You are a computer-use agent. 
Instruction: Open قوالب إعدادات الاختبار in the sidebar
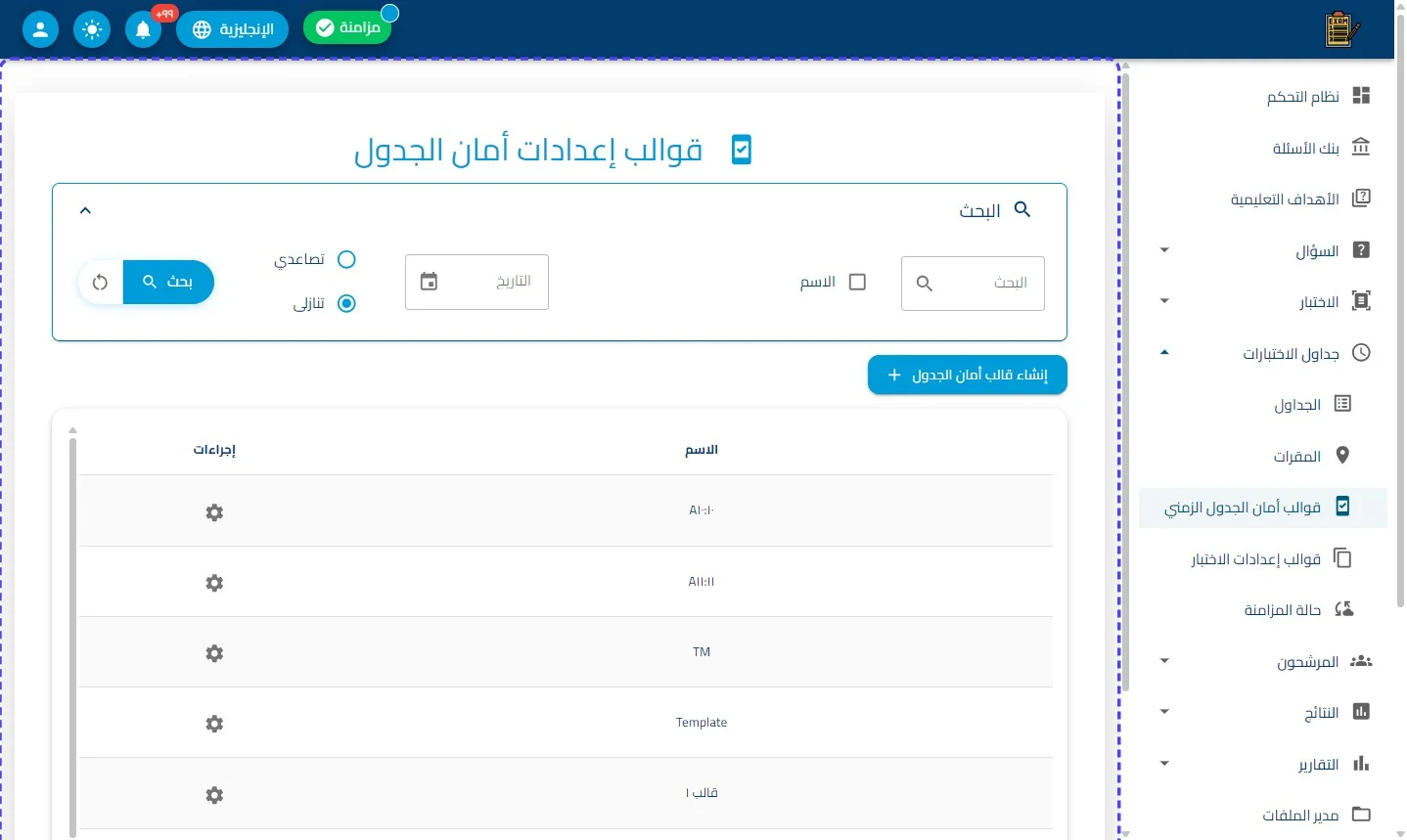tap(1262, 558)
